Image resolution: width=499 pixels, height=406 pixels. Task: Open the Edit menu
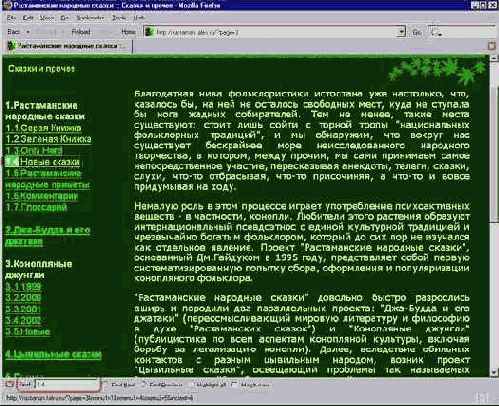(28, 18)
